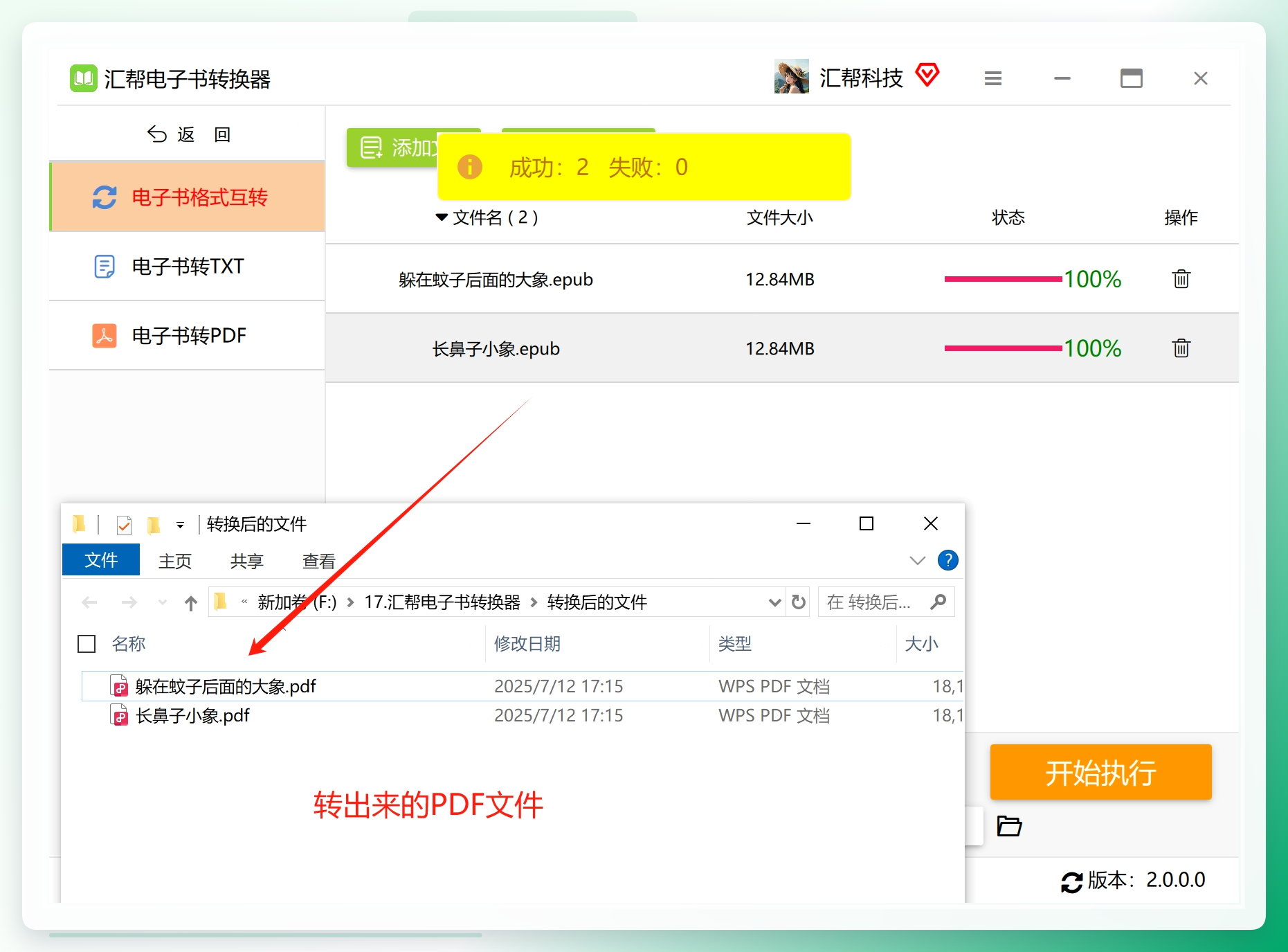Viewport: 1288px width, 952px height.
Task: Delete 长鼻子小象.epub with trash icon
Action: pos(1181,348)
